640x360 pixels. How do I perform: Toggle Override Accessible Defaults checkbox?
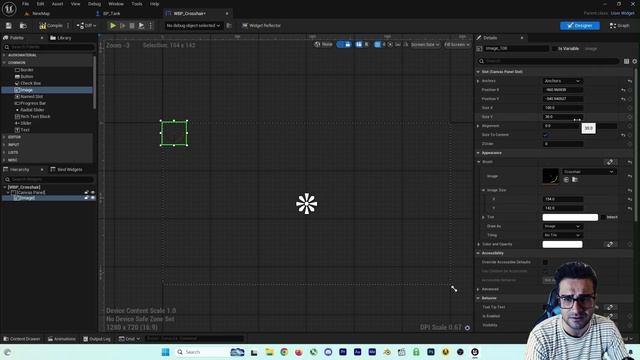(546, 262)
